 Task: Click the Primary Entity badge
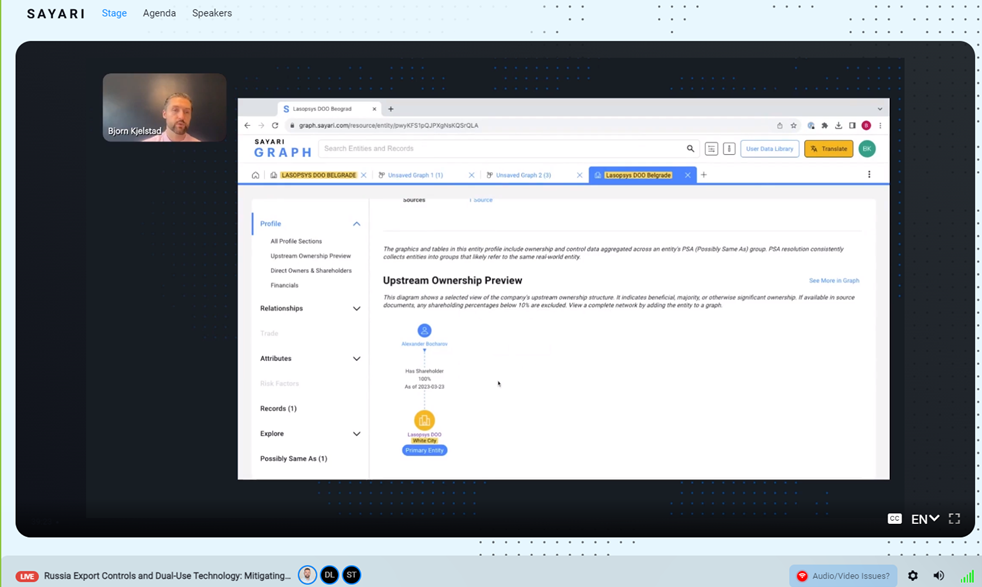(425, 450)
